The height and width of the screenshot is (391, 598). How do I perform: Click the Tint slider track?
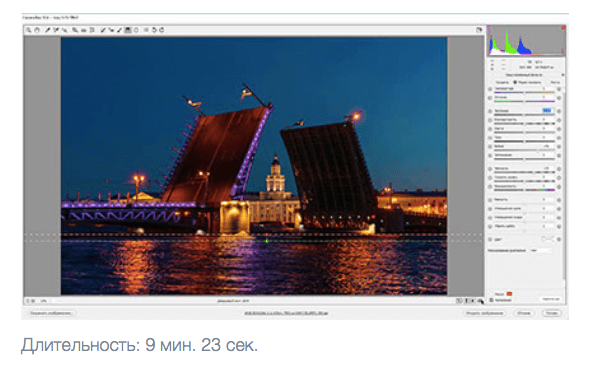524,101
